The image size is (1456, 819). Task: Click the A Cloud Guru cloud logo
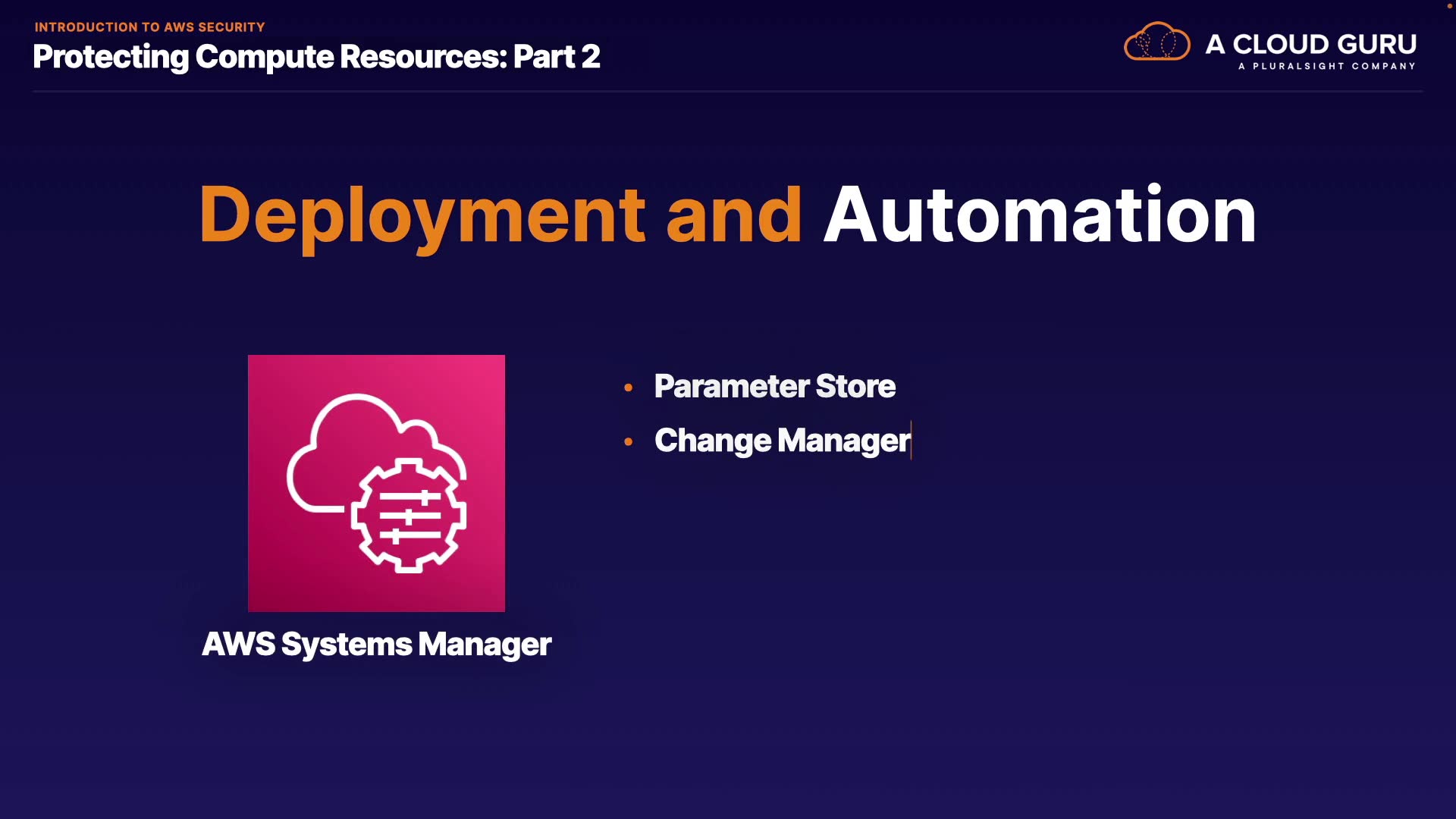tap(1156, 42)
